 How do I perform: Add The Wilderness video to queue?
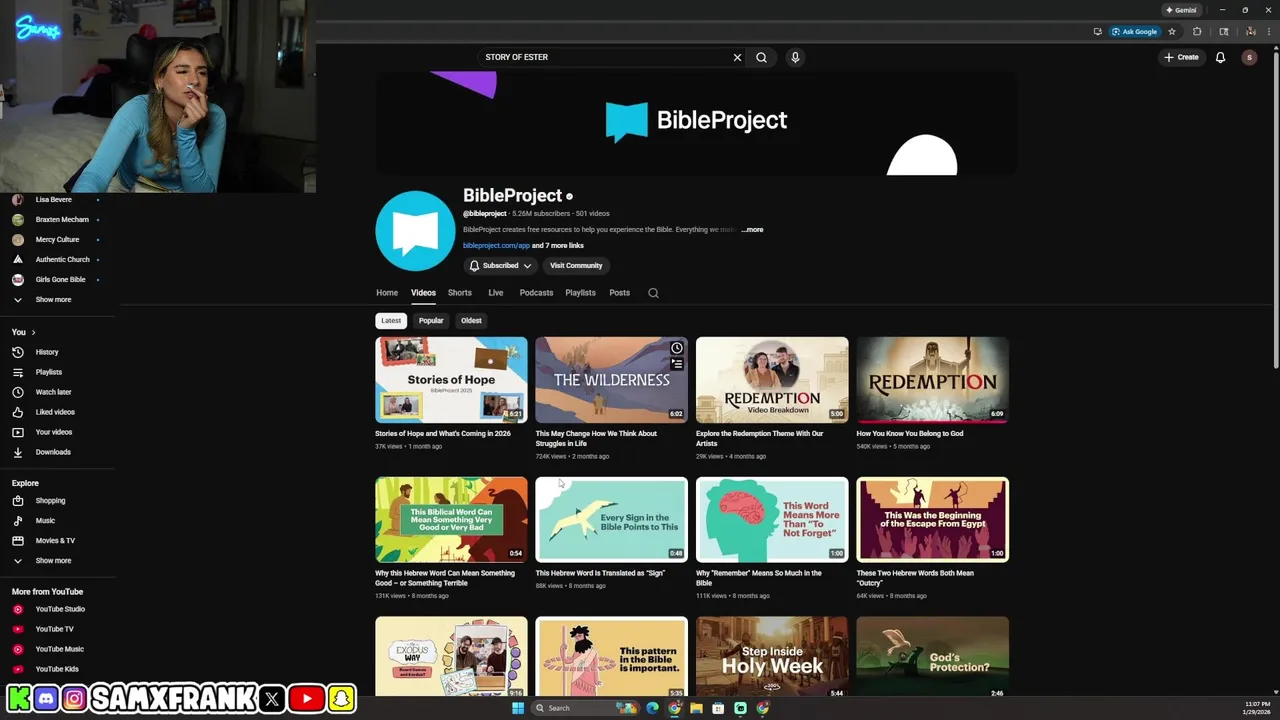point(677,364)
